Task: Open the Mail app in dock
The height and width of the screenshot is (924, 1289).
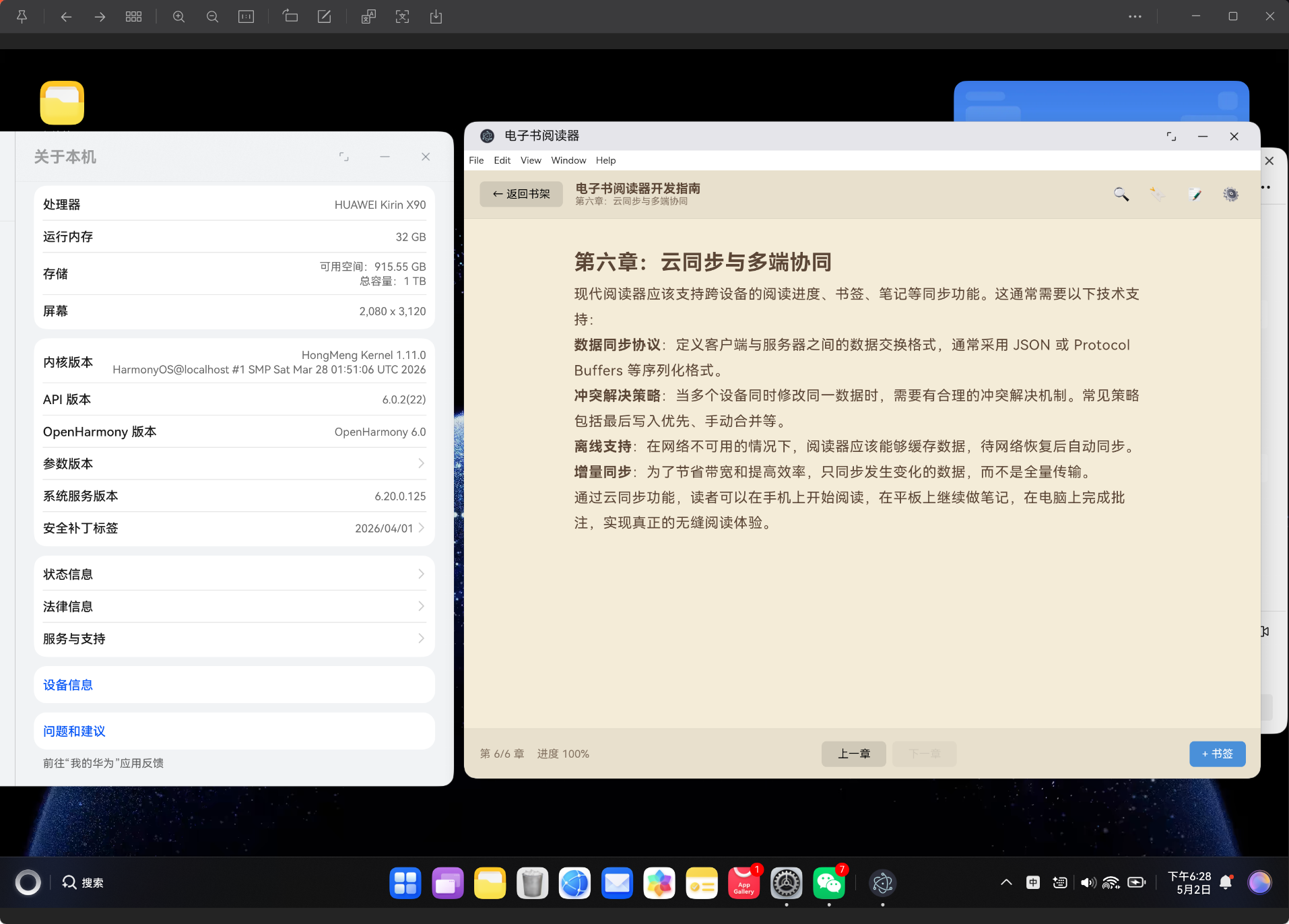Action: 617,883
